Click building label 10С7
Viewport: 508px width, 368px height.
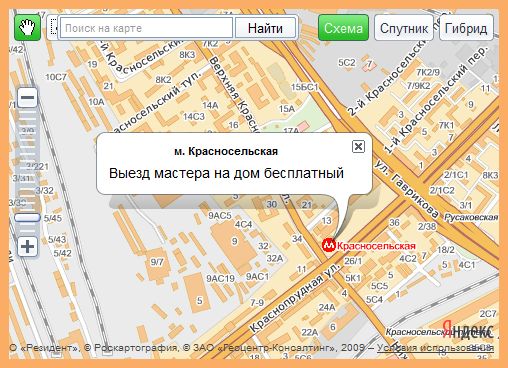click(56, 77)
